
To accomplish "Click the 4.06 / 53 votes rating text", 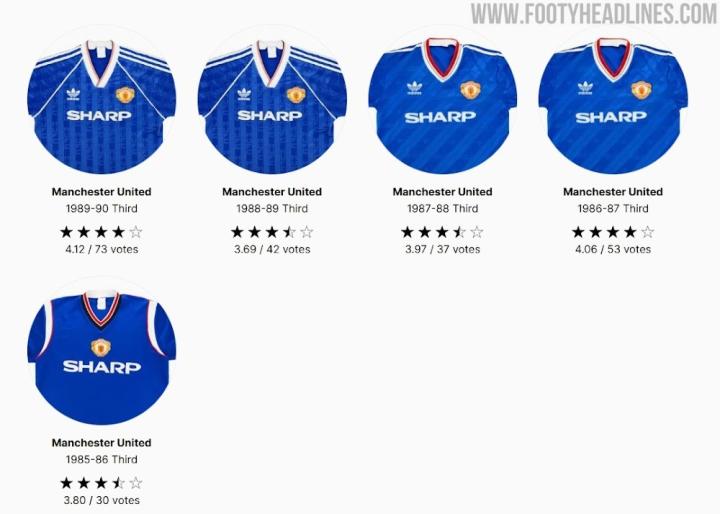I will point(613,249).
